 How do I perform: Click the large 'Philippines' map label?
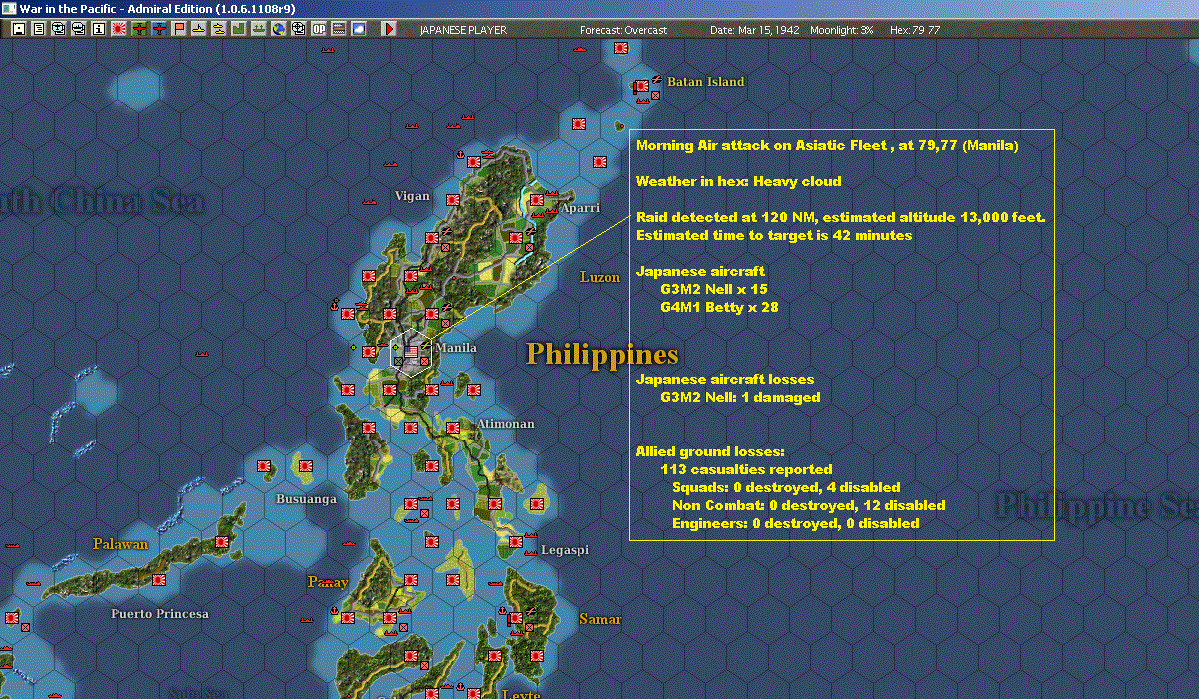point(602,354)
